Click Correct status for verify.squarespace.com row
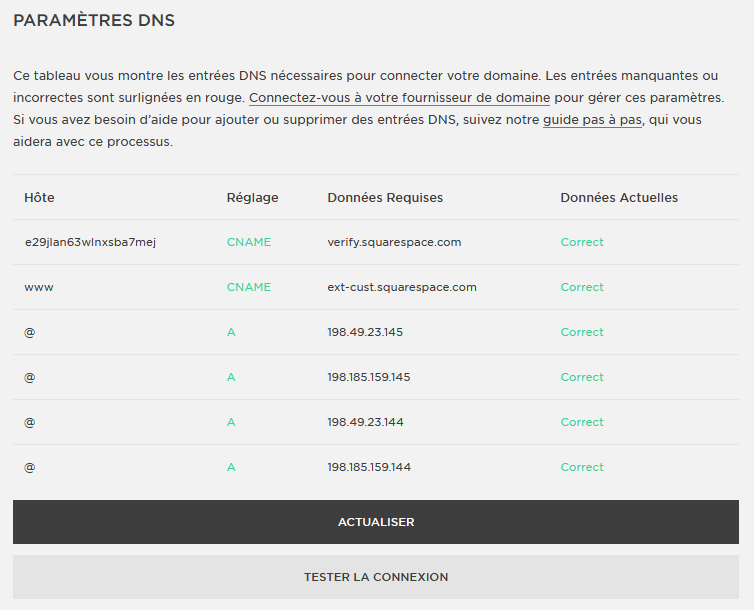The height and width of the screenshot is (610, 754). 582,242
